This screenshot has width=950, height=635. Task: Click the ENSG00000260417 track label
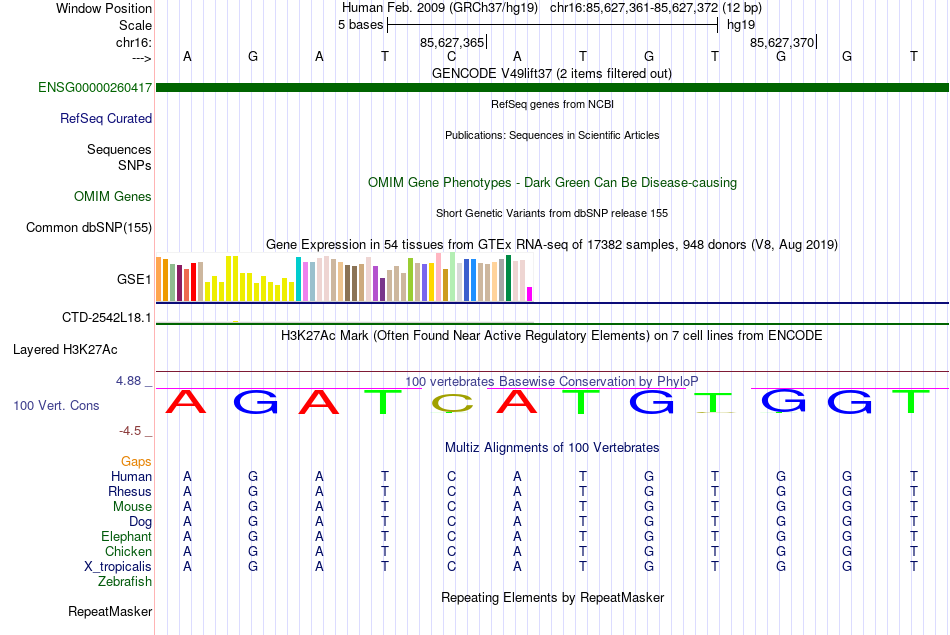click(95, 88)
